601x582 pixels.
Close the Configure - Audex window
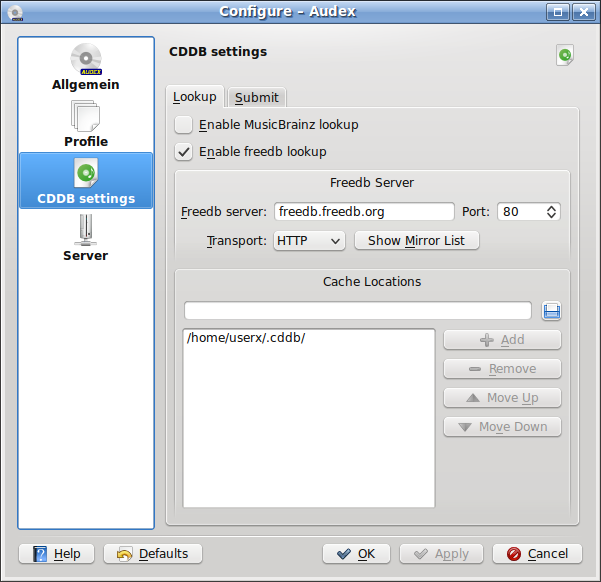pos(583,12)
